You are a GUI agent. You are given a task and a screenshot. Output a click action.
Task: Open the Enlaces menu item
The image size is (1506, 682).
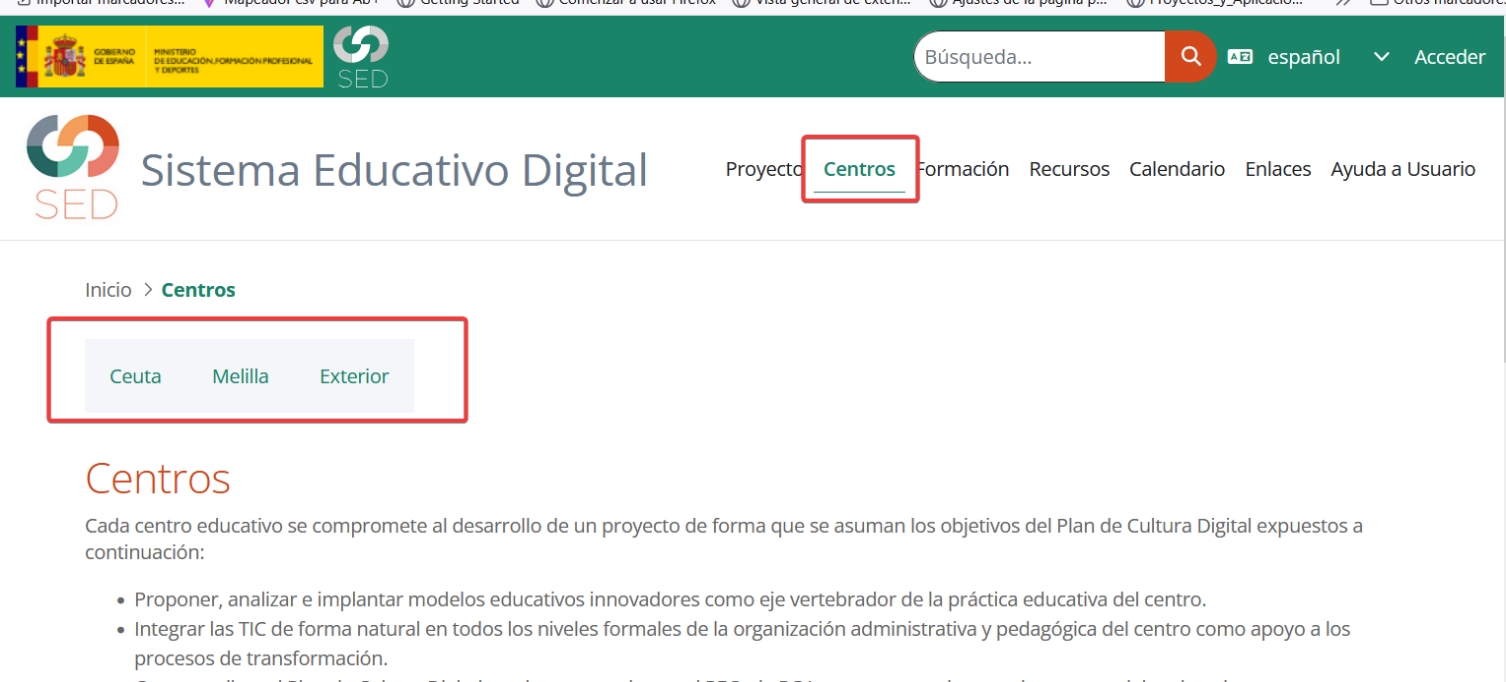[x=1278, y=169]
